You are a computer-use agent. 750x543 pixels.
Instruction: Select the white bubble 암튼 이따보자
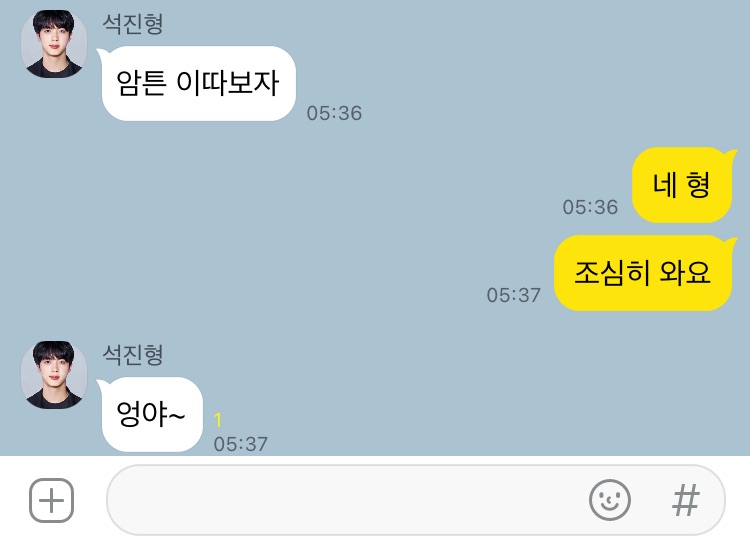coord(198,83)
